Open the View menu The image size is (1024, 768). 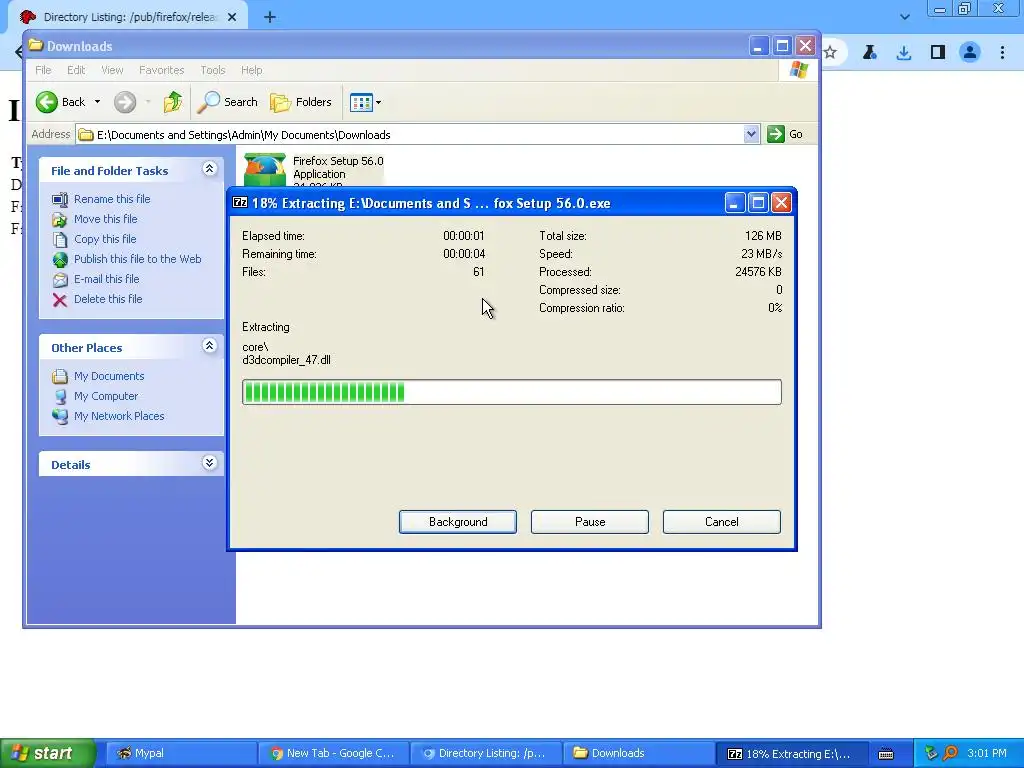tap(112, 70)
